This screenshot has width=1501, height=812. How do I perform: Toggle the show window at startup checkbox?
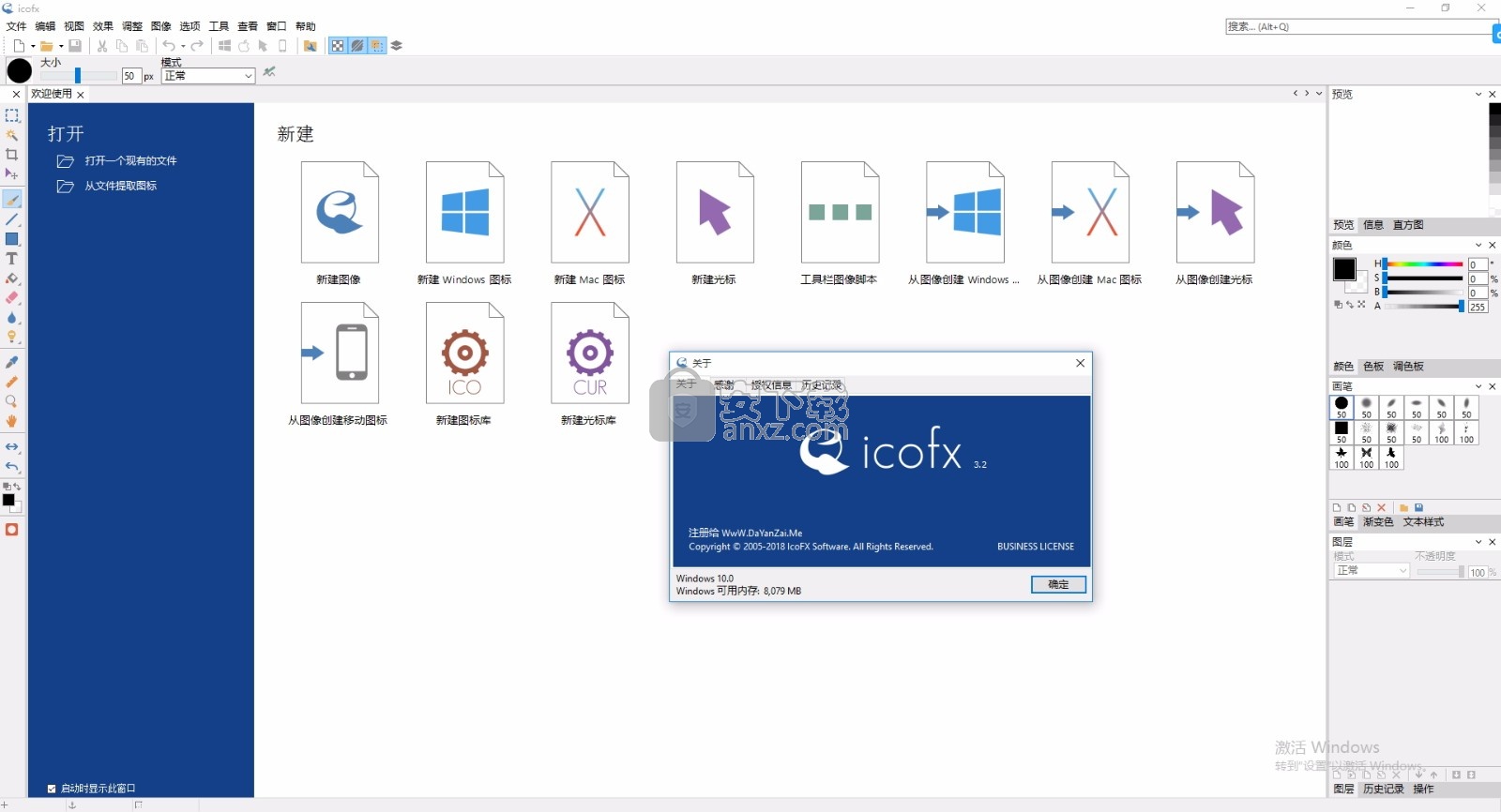tap(52, 789)
